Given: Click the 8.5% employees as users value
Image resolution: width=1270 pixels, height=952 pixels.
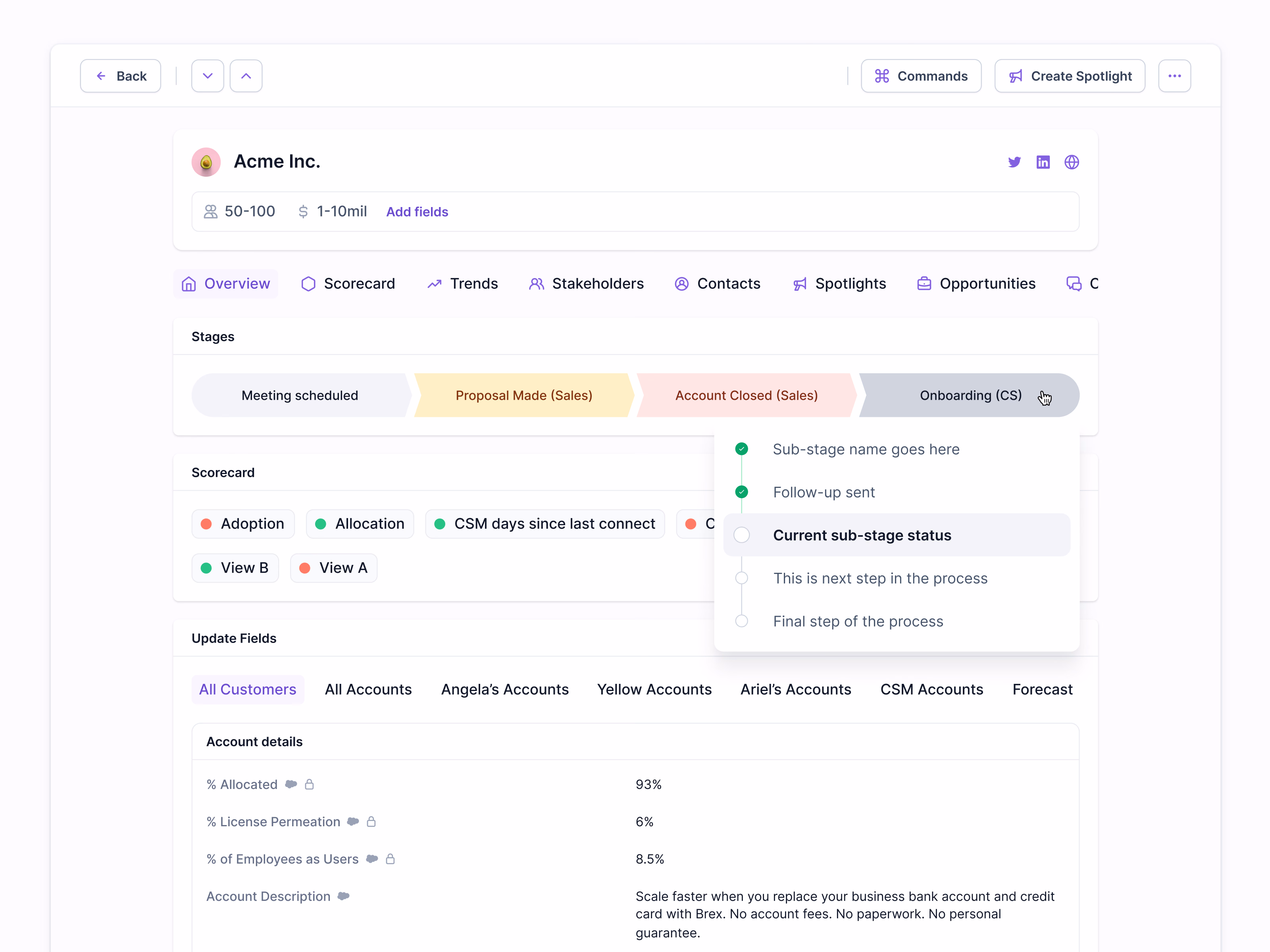Looking at the screenshot, I should 649,859.
